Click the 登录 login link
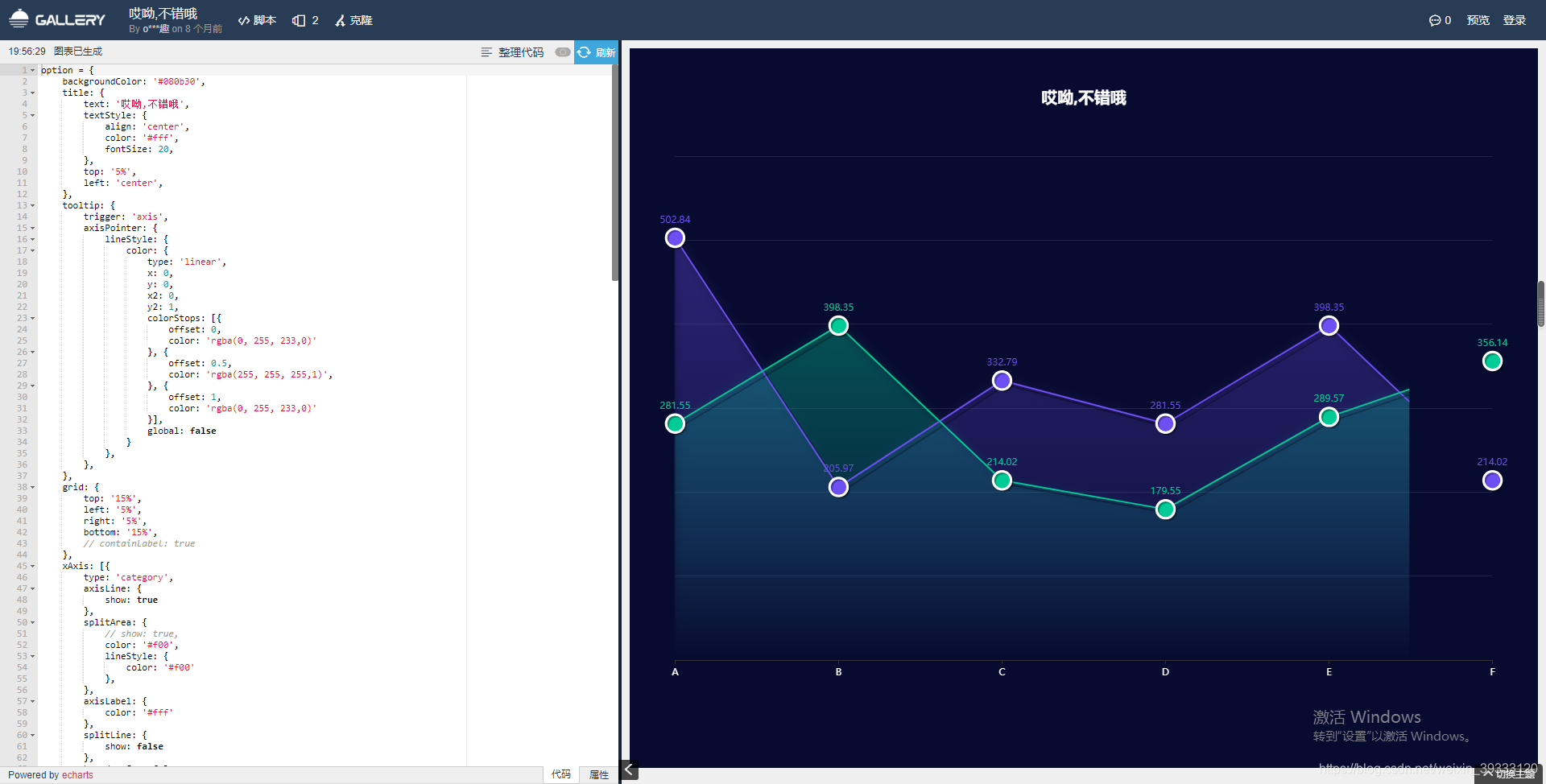This screenshot has width=1546, height=784. (1515, 20)
